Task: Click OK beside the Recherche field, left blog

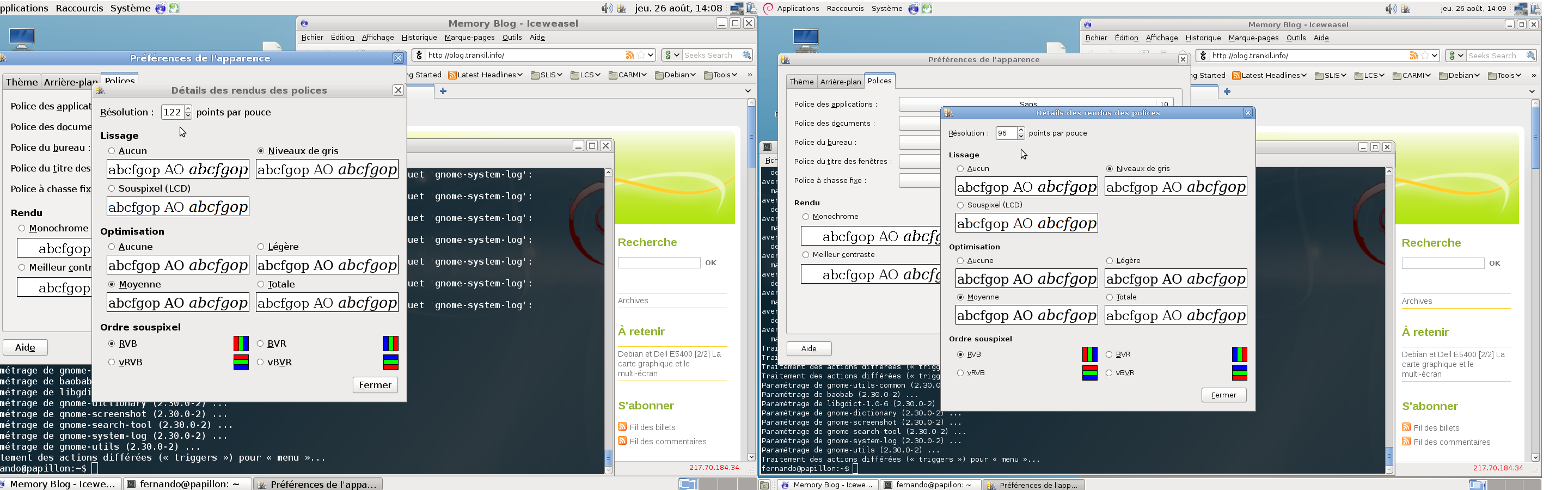Action: 710,262
